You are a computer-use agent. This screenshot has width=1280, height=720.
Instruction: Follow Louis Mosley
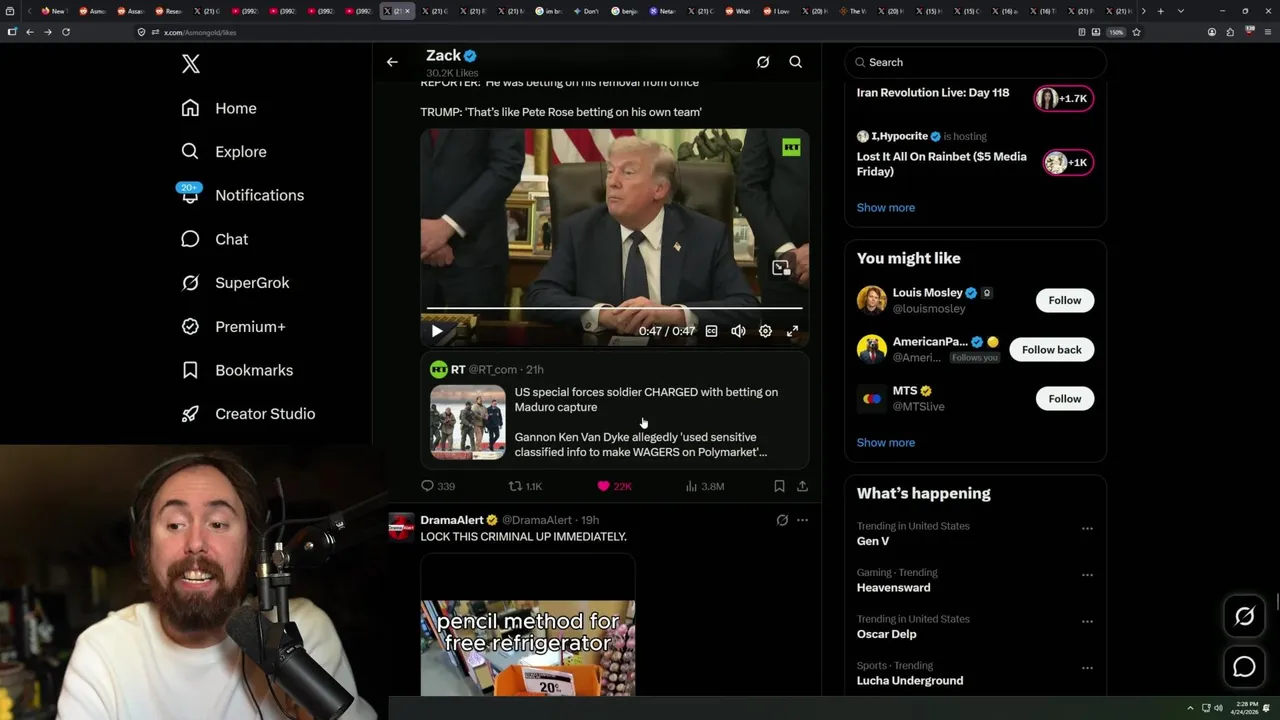click(x=1064, y=300)
